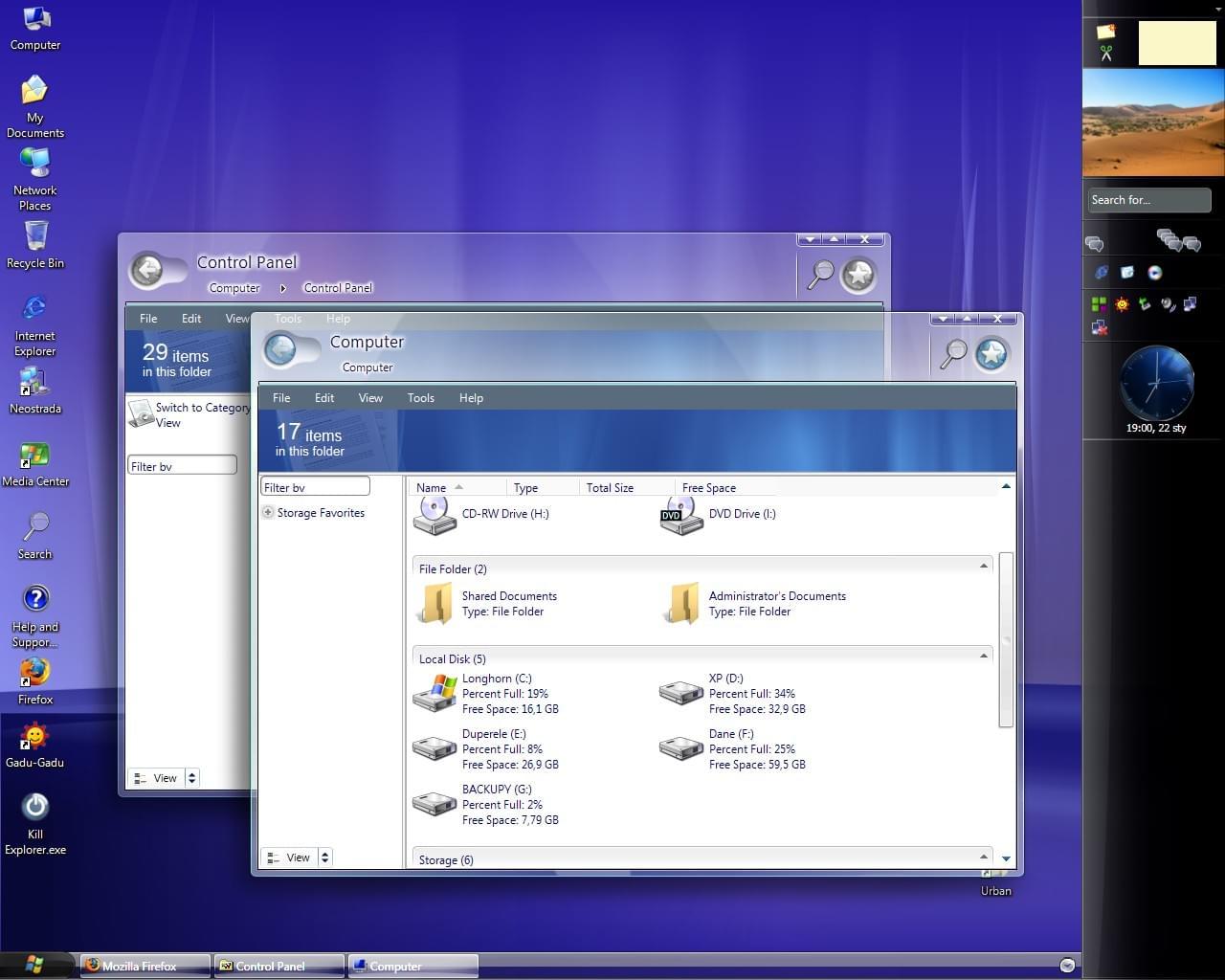Collapse the File Folder (2) group

983,566
